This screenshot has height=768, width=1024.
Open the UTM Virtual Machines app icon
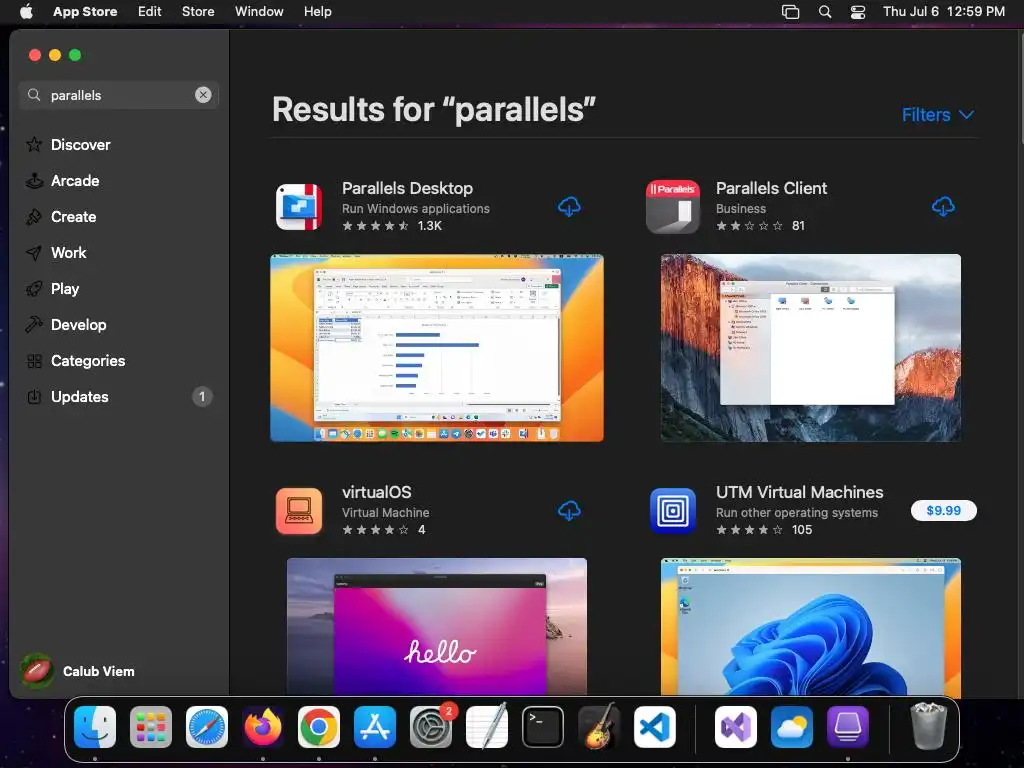673,511
